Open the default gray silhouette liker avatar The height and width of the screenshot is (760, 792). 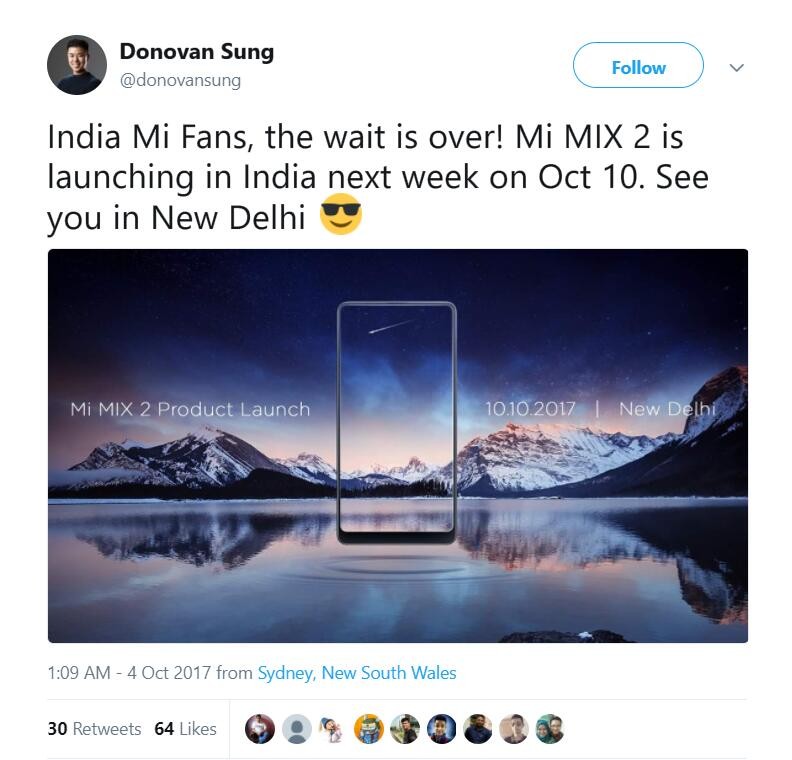[296, 729]
